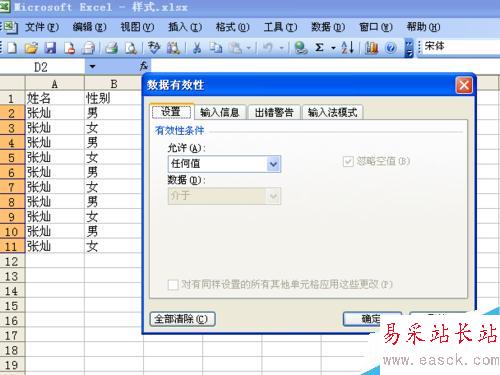
Task: Switch to the 设置 tab
Action: [x=171, y=112]
